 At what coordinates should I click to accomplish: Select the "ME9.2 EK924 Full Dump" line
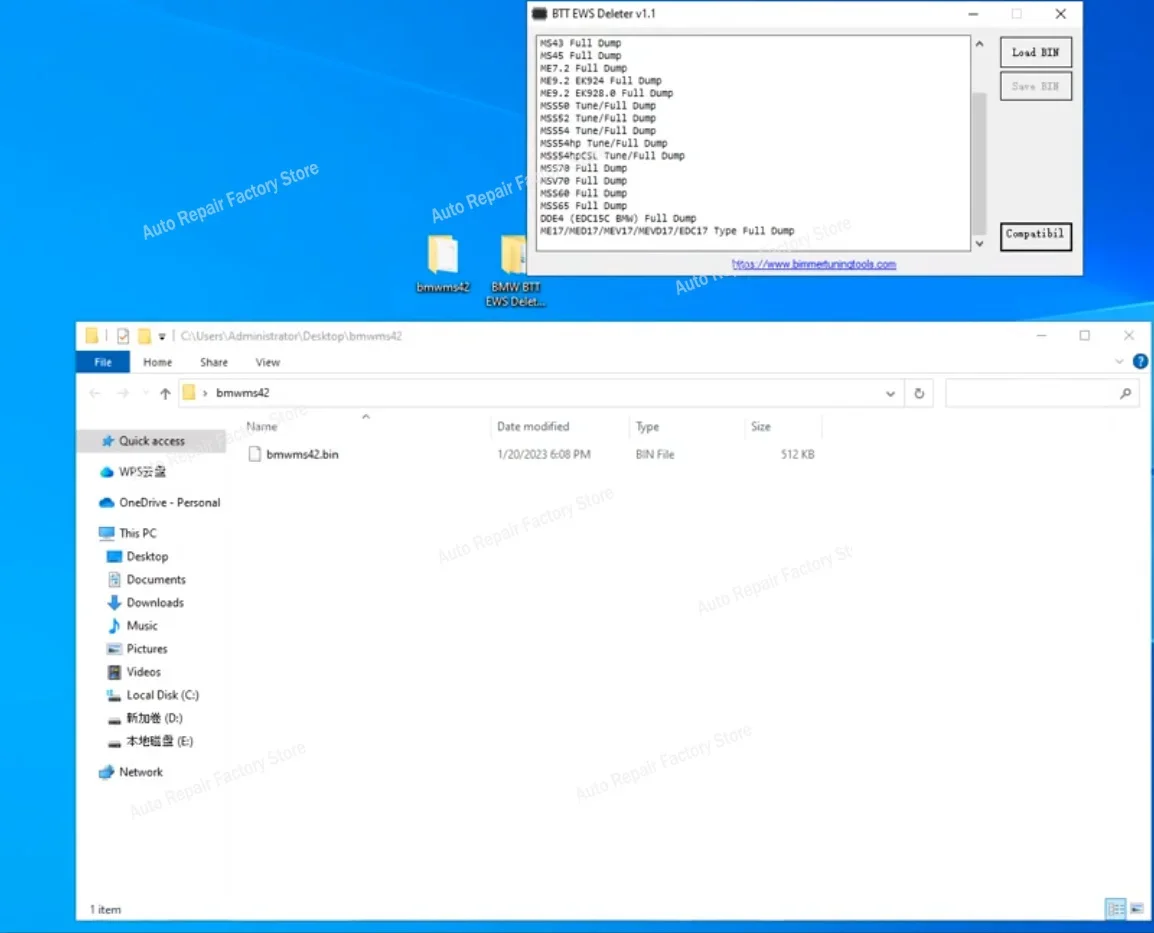click(x=601, y=80)
